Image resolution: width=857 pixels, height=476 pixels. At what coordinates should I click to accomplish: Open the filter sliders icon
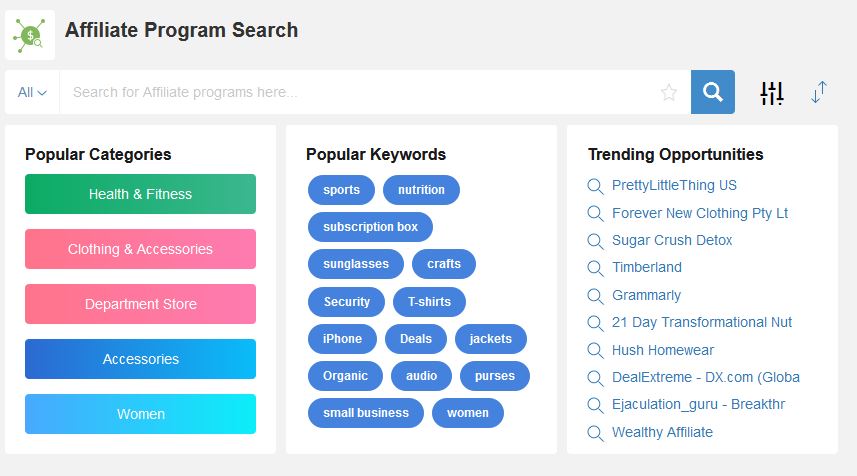pos(772,93)
